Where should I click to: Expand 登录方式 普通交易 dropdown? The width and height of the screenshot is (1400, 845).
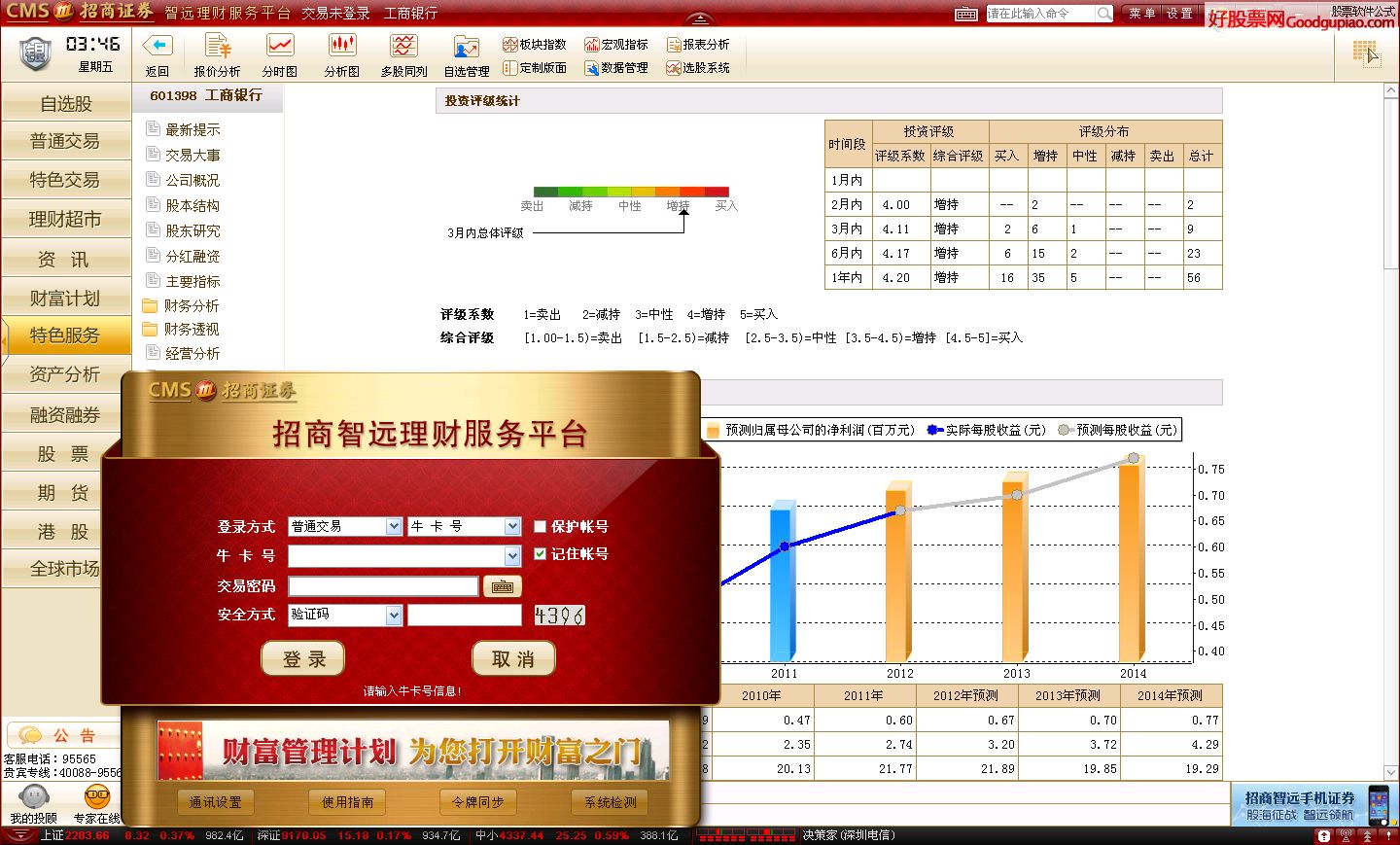[394, 526]
